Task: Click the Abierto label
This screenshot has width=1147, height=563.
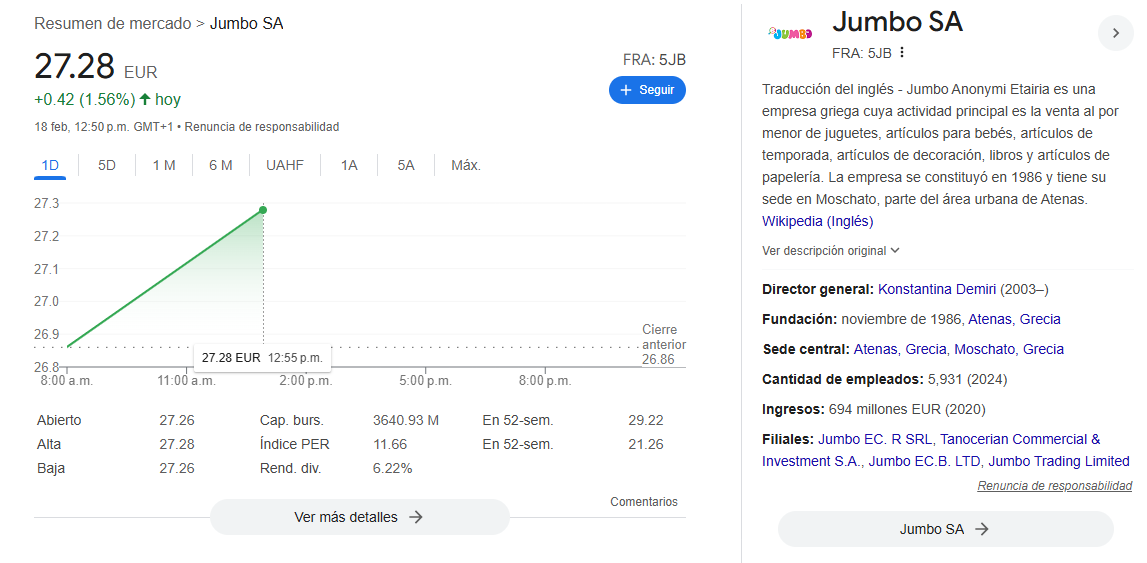Action: point(59,420)
